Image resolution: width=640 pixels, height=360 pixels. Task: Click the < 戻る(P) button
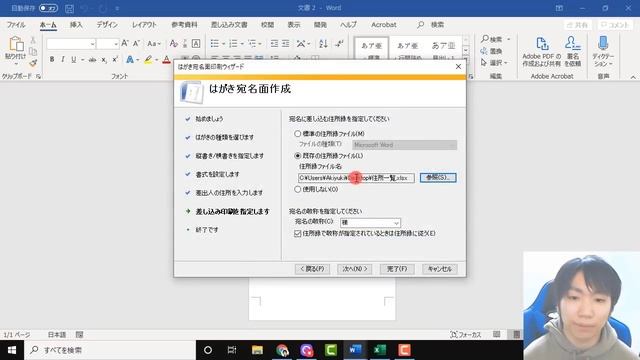point(312,269)
